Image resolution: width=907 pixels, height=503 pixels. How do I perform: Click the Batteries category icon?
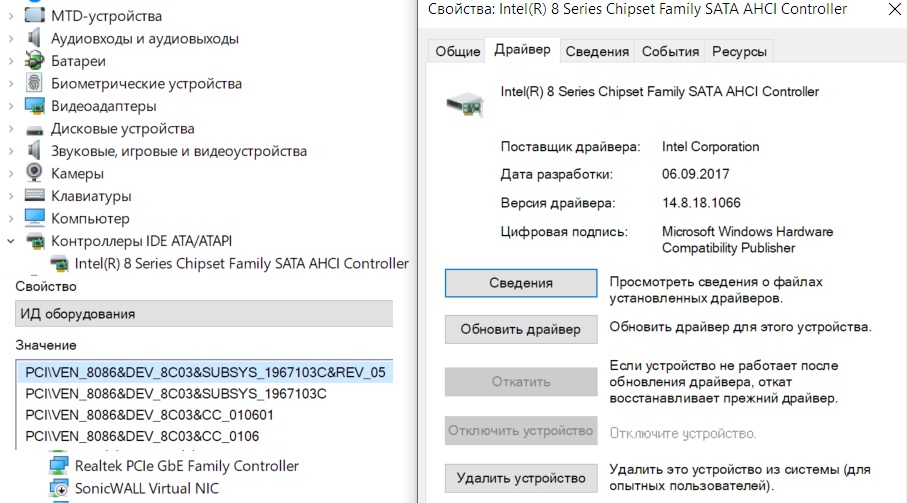(x=35, y=61)
